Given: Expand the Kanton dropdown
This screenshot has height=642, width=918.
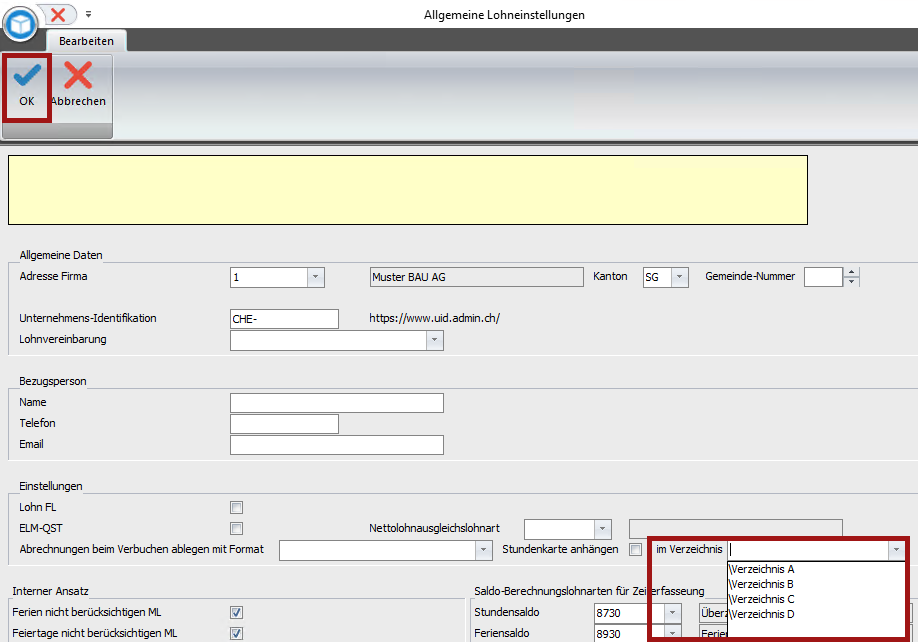Looking at the screenshot, I should tap(679, 277).
